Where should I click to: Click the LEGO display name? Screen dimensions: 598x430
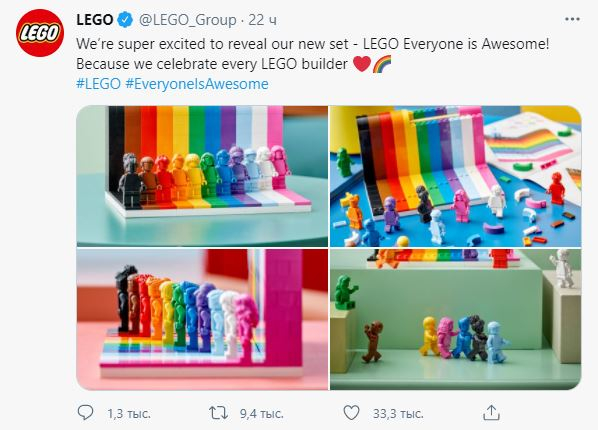[x=95, y=19]
